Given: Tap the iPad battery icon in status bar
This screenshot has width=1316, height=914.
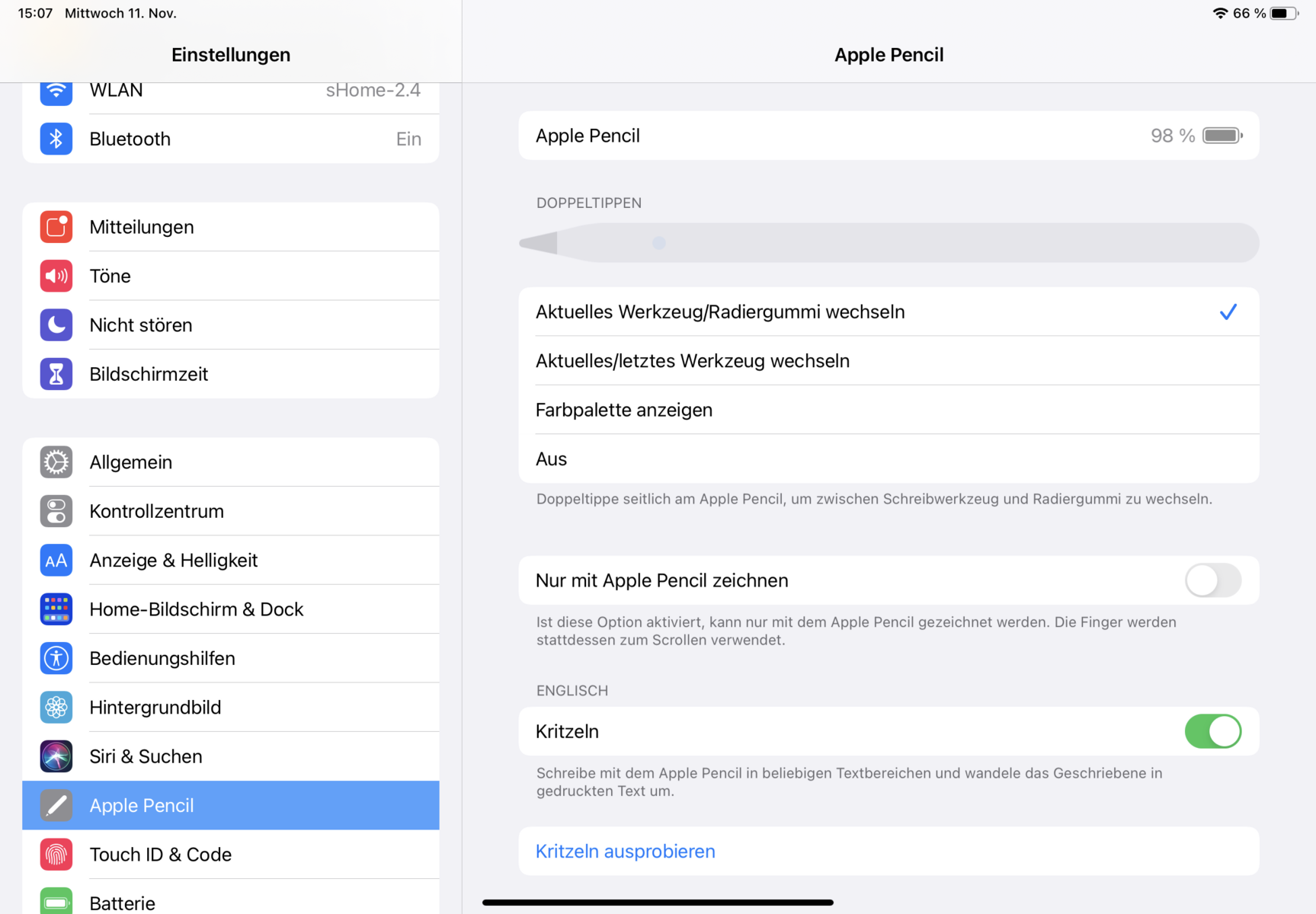Looking at the screenshot, I should (x=1284, y=13).
